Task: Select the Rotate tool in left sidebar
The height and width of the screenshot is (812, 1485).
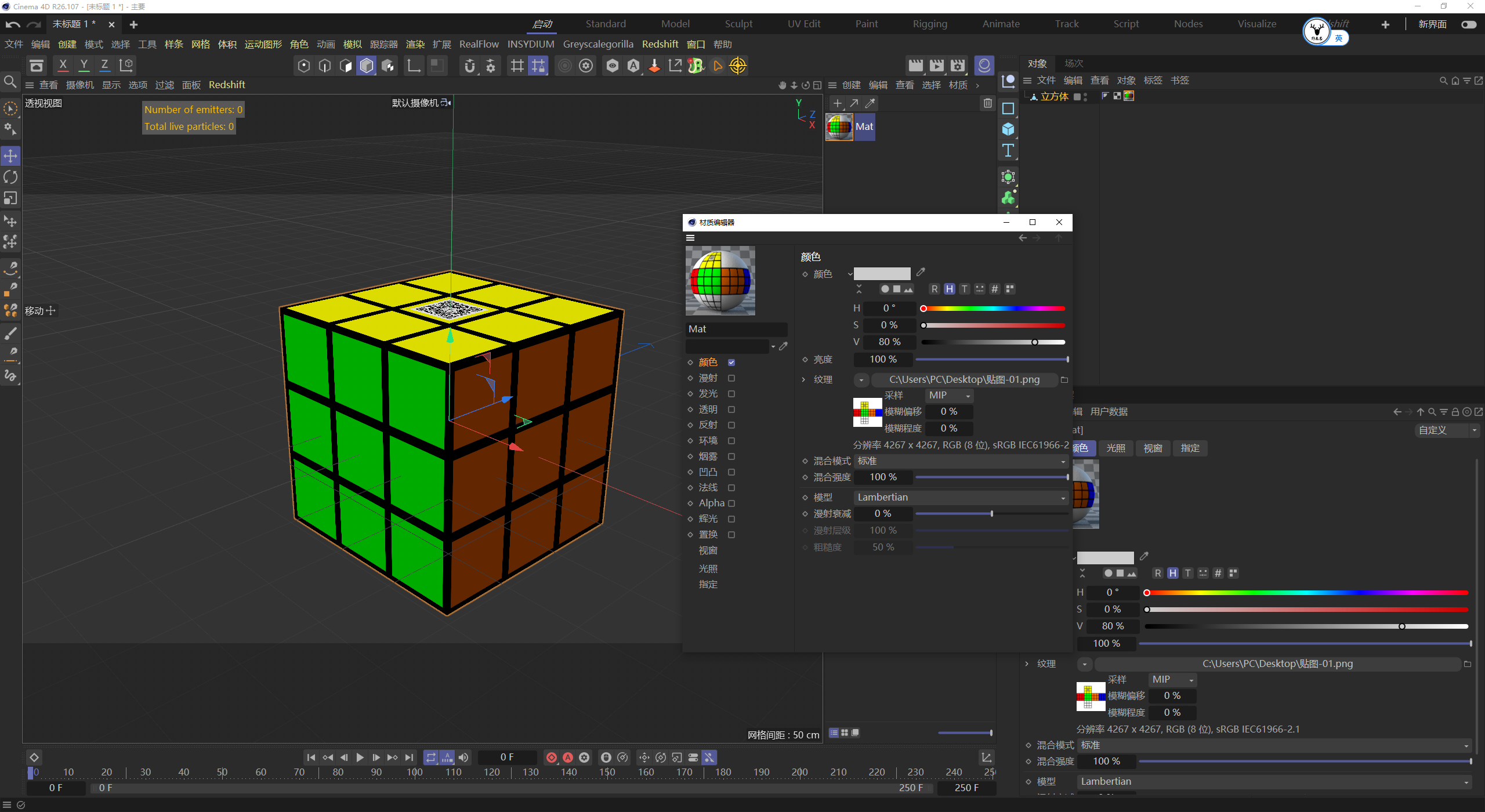Action: (10, 177)
